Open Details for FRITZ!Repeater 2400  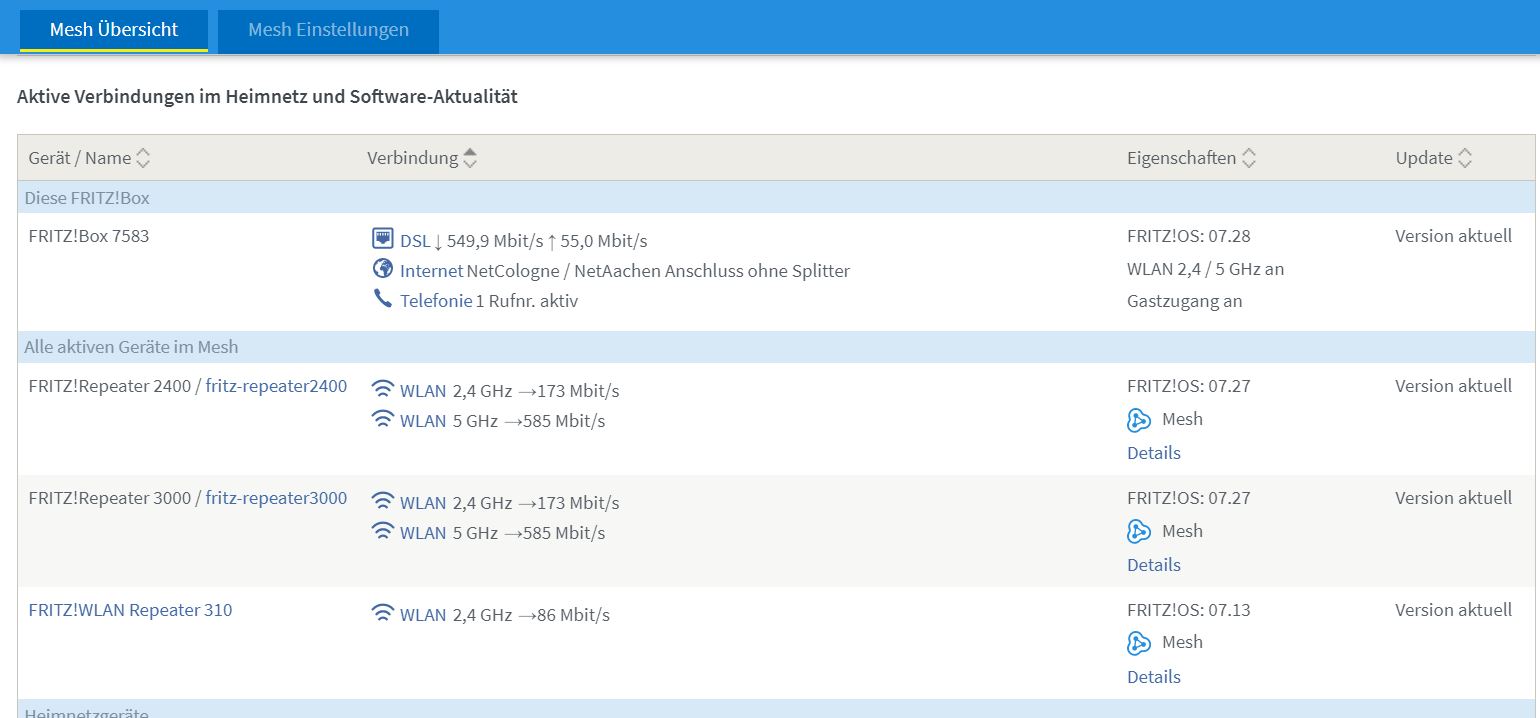(1154, 453)
